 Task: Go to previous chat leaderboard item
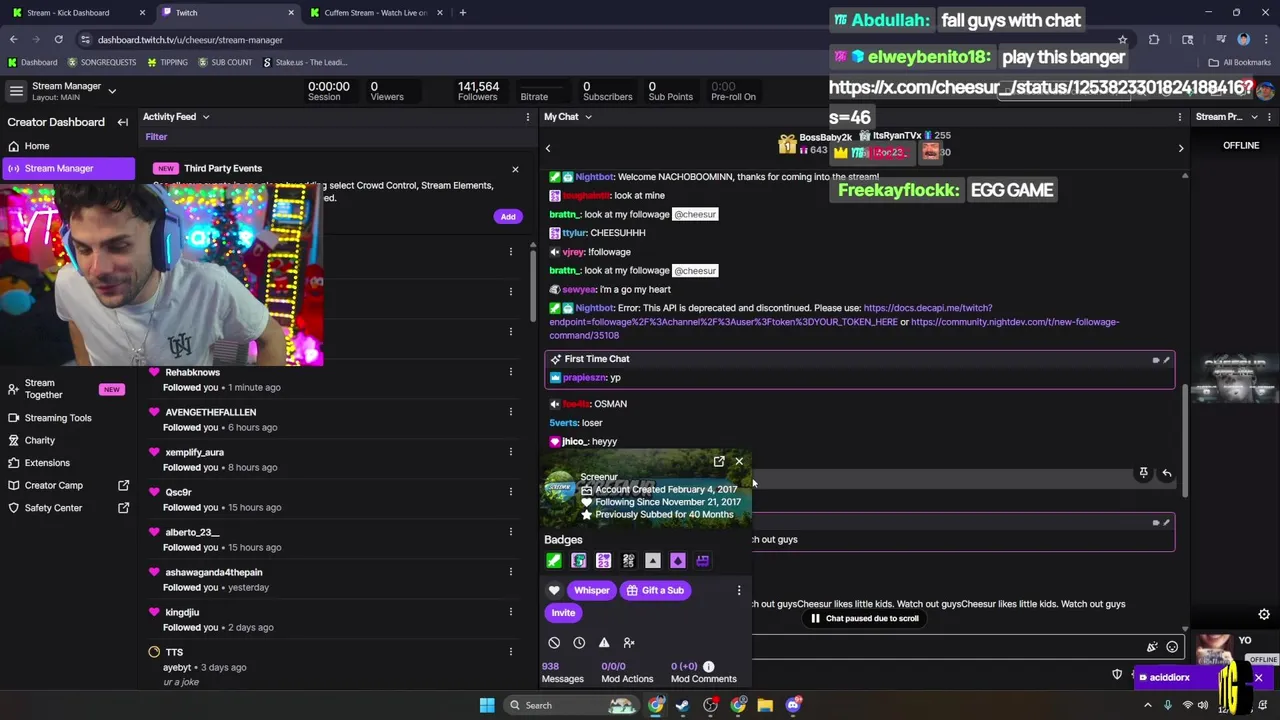pos(548,148)
